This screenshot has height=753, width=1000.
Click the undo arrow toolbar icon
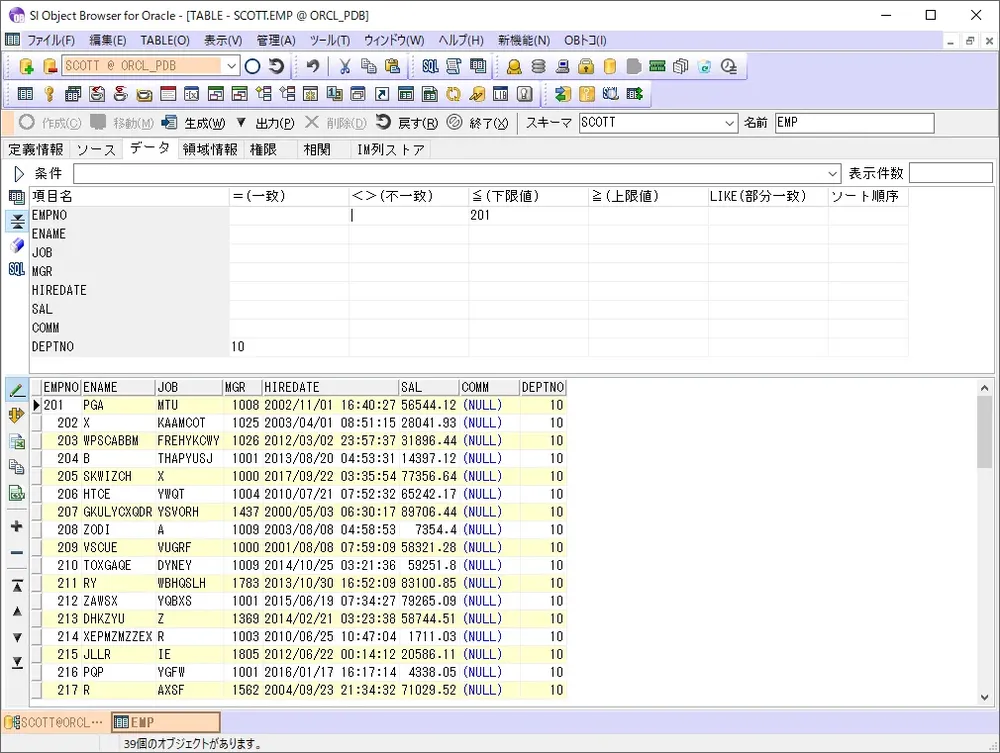pyautogui.click(x=312, y=66)
